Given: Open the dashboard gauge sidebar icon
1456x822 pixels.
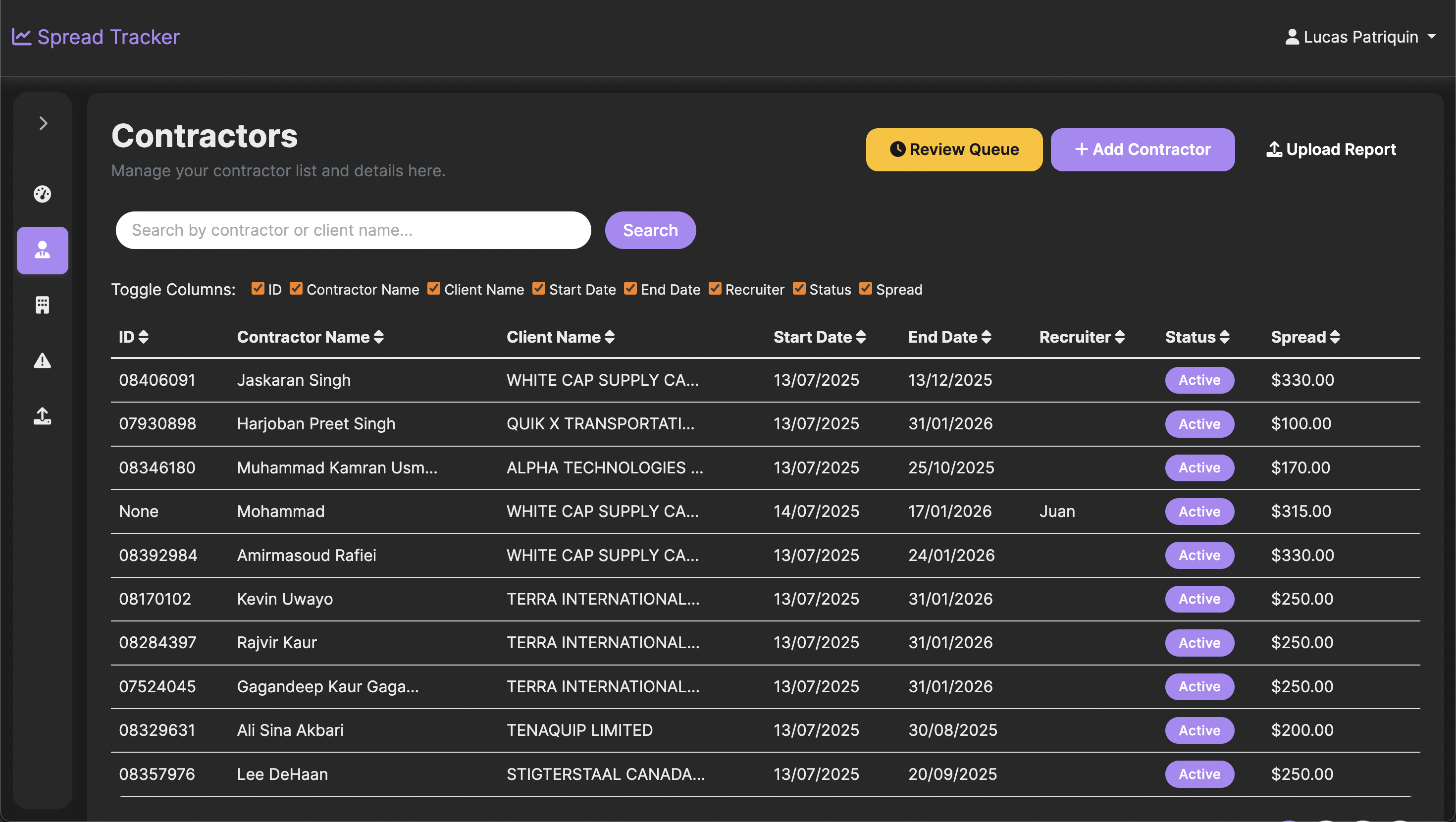Looking at the screenshot, I should pyautogui.click(x=43, y=194).
